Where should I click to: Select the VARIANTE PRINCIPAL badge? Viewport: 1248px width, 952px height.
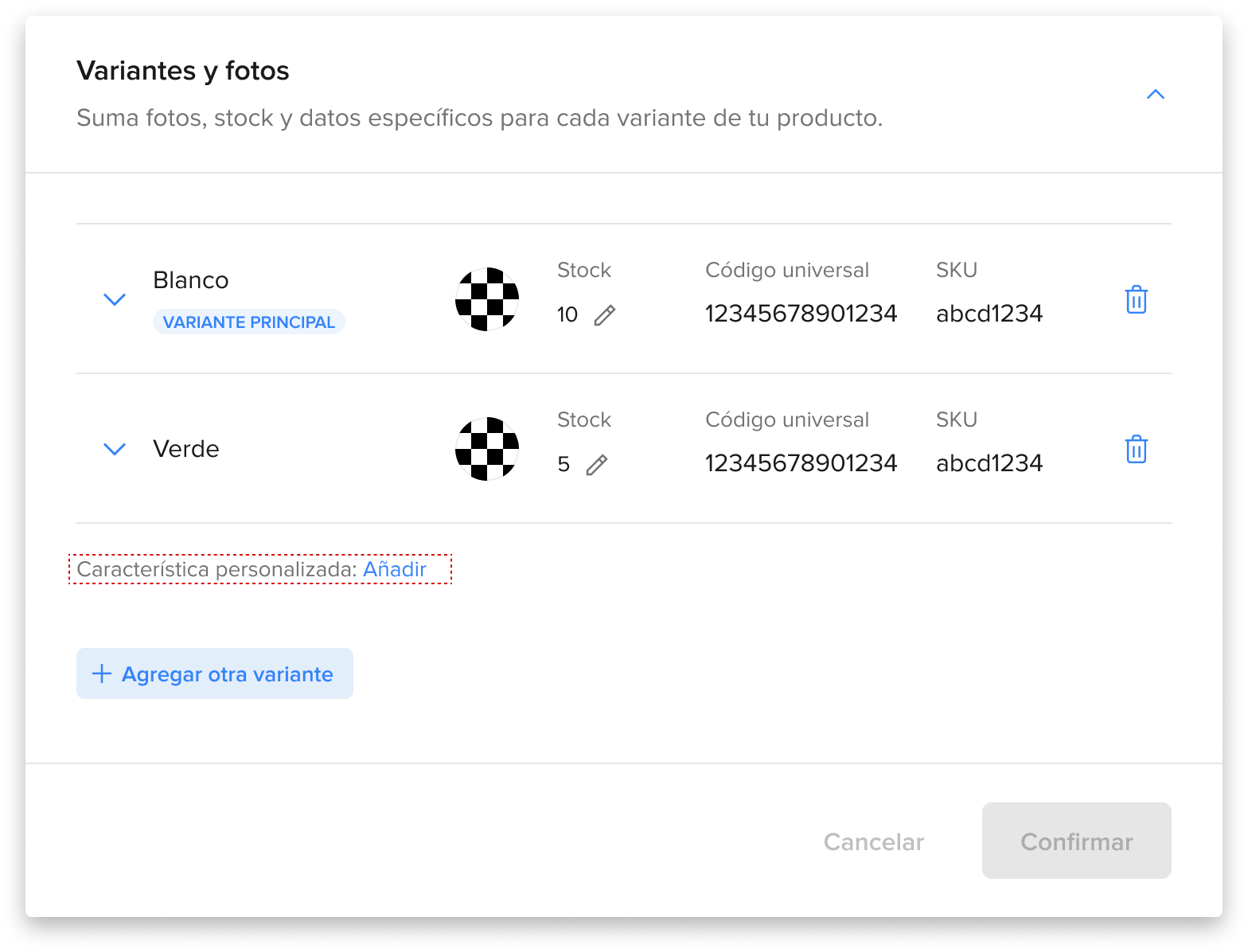coord(248,322)
